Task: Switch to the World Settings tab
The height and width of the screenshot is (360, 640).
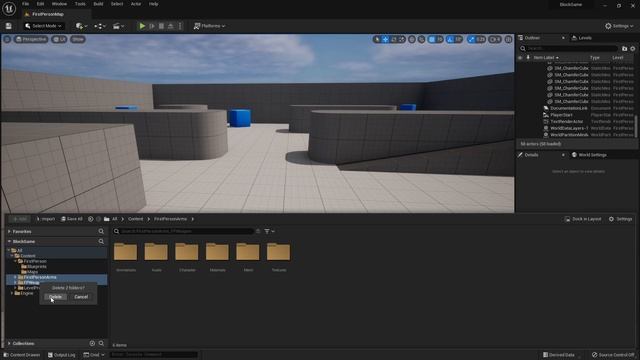Action: (589, 155)
